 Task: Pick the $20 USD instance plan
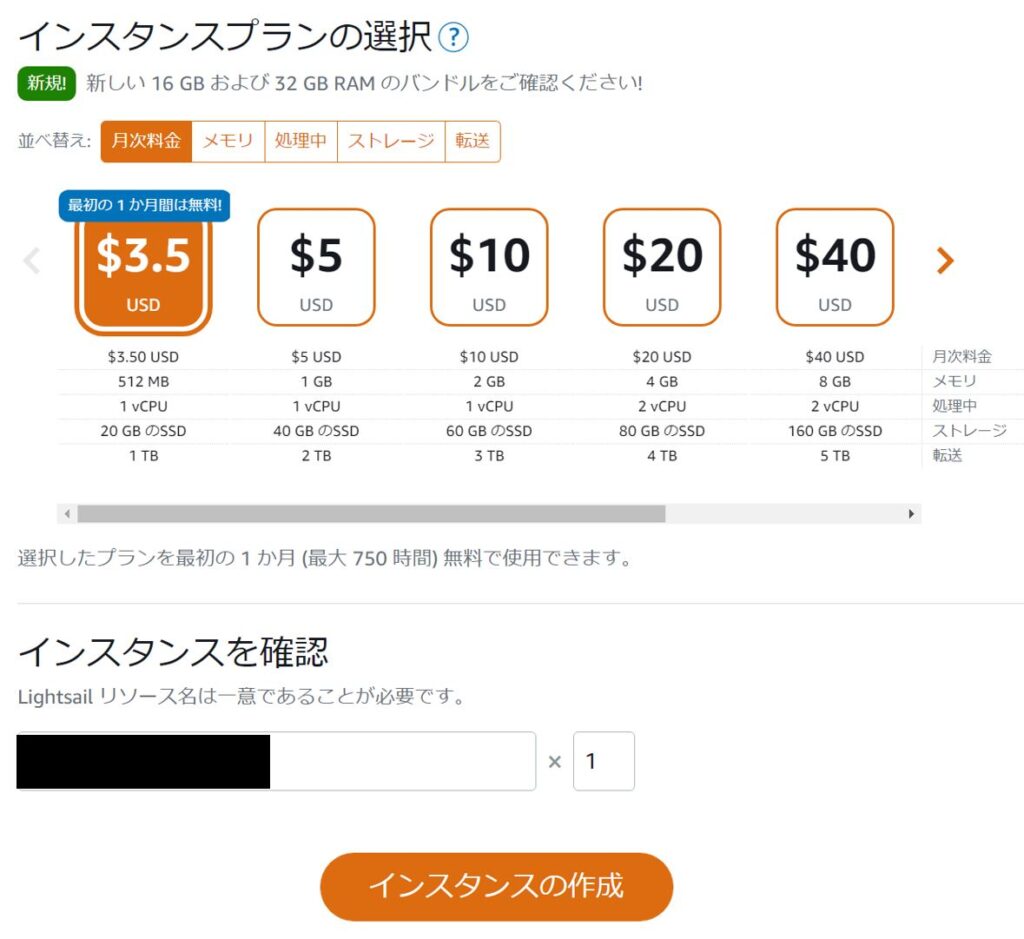[662, 267]
